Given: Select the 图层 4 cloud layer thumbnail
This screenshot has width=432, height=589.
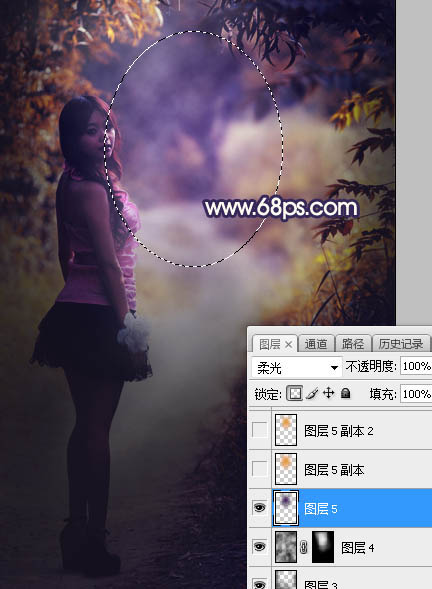Looking at the screenshot, I should click(286, 547).
